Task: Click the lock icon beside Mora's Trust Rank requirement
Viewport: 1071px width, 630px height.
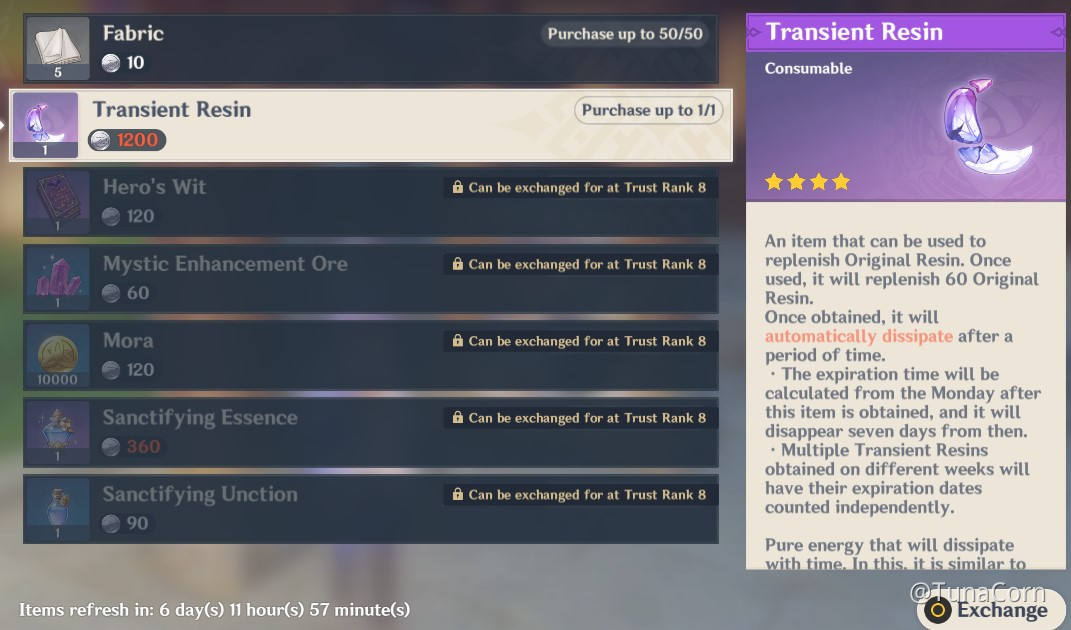Action: pos(459,341)
